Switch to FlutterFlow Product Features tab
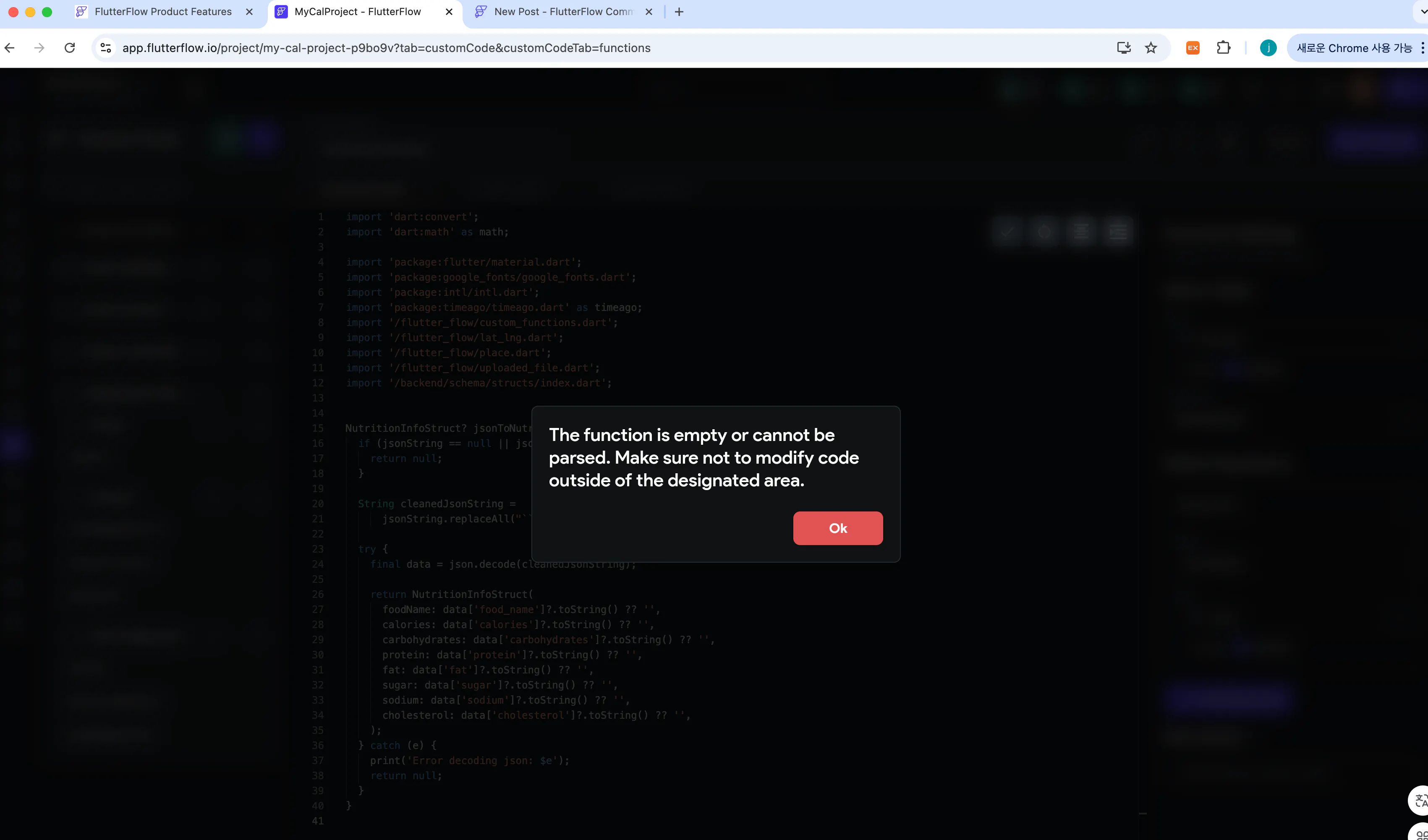Image resolution: width=1428 pixels, height=840 pixels. [163, 12]
